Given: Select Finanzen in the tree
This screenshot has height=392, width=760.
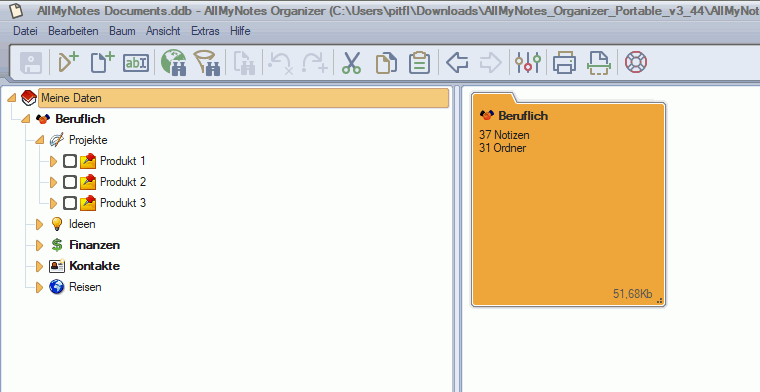Looking at the screenshot, I should [95, 245].
